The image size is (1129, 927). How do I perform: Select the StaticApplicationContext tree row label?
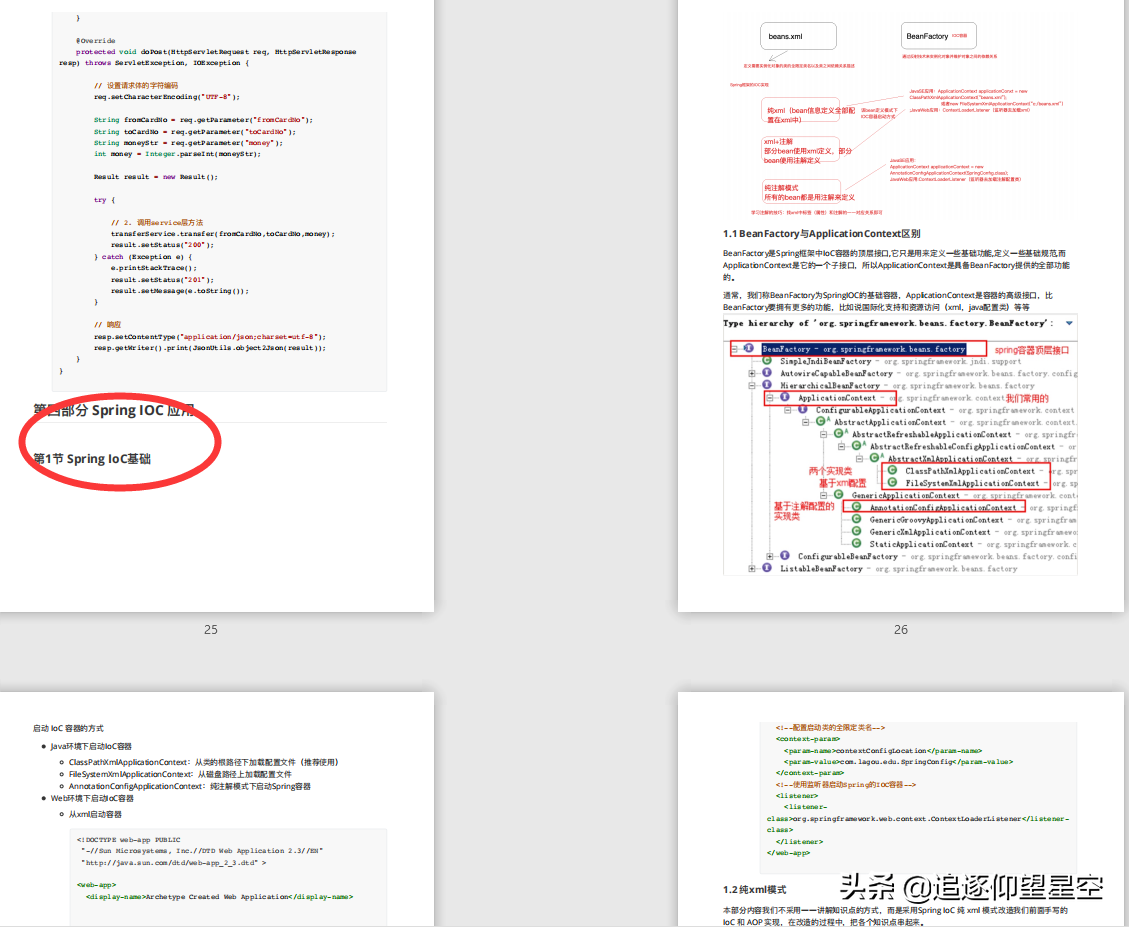pyautogui.click(x=921, y=545)
